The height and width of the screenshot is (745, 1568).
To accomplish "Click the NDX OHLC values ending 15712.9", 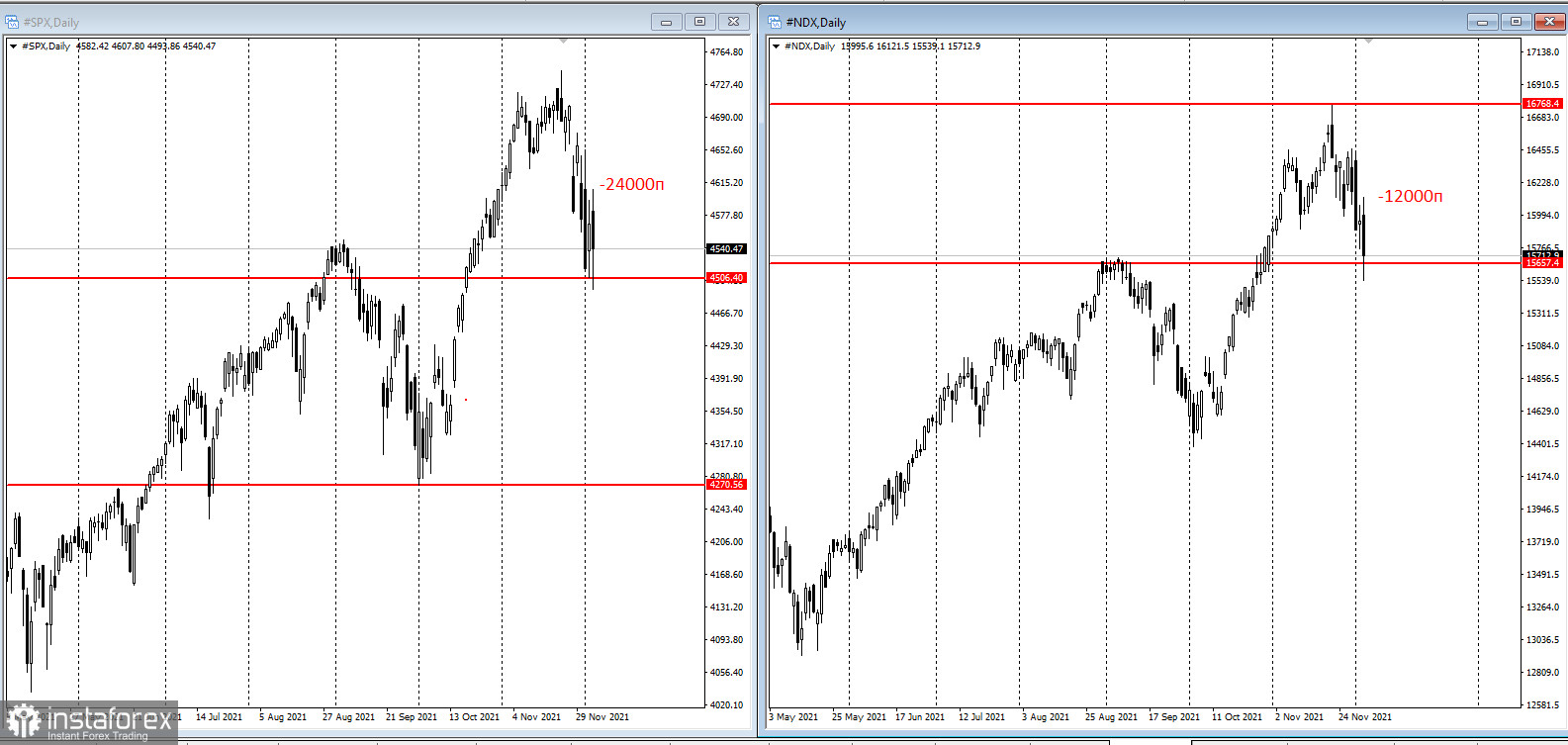I will click(x=910, y=47).
